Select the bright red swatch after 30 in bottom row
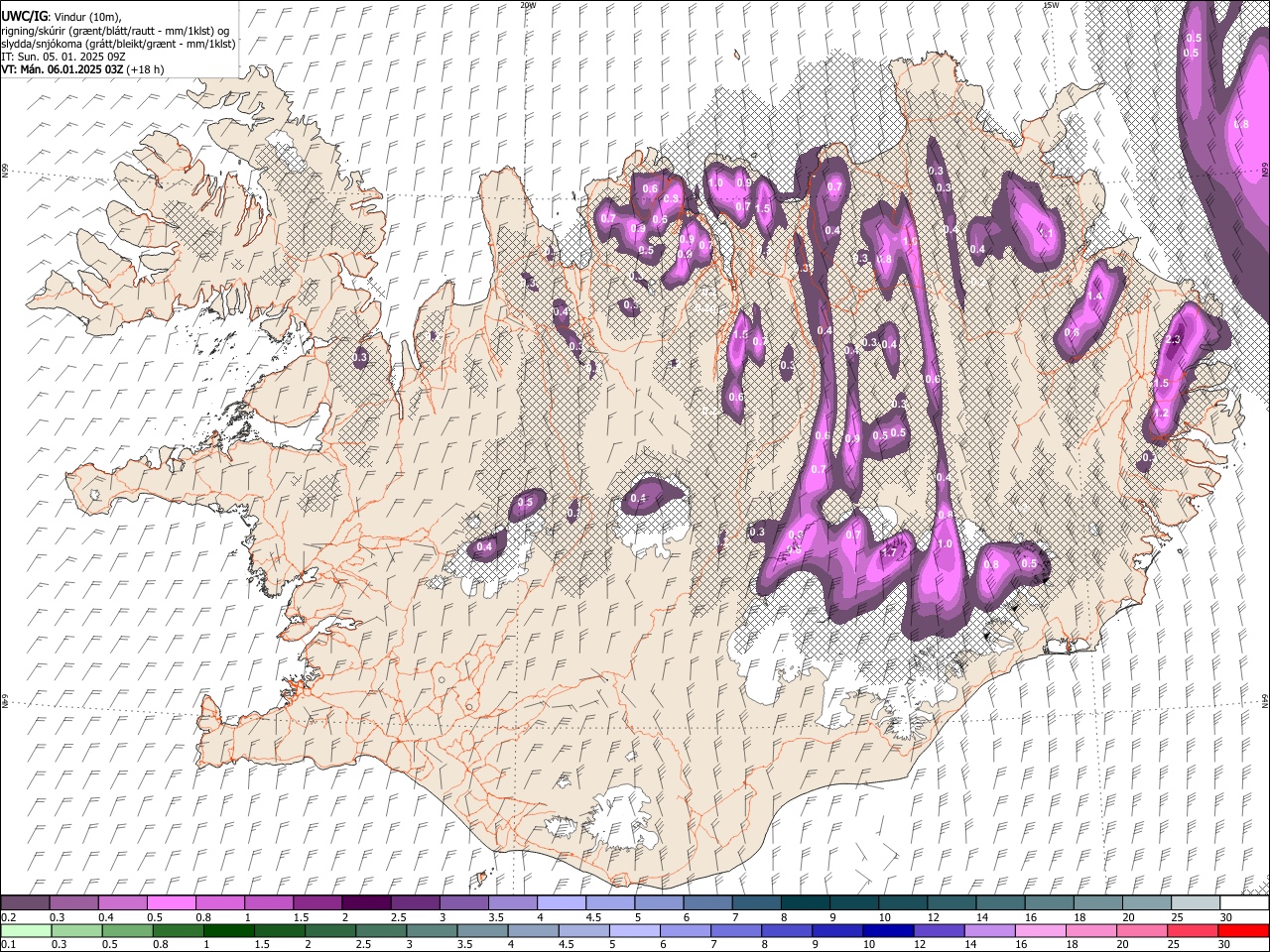Image resolution: width=1270 pixels, height=952 pixels. pos(1244,931)
